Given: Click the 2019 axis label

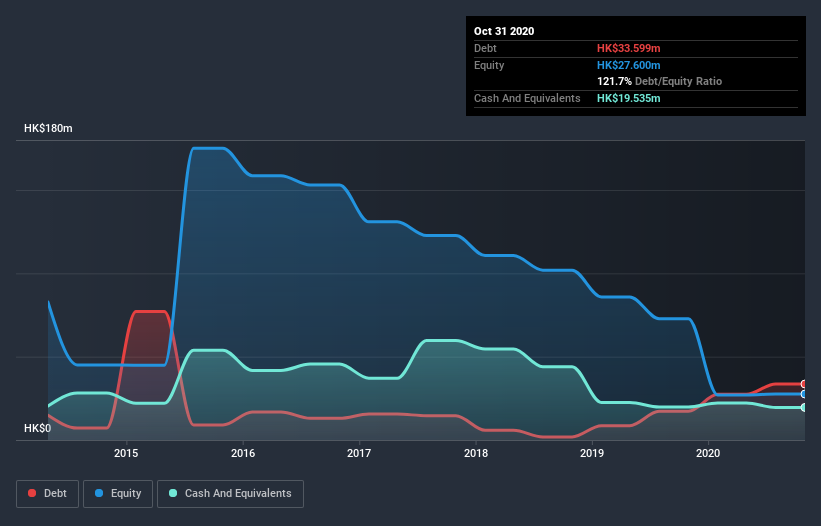Looking at the screenshot, I should pos(592,453).
